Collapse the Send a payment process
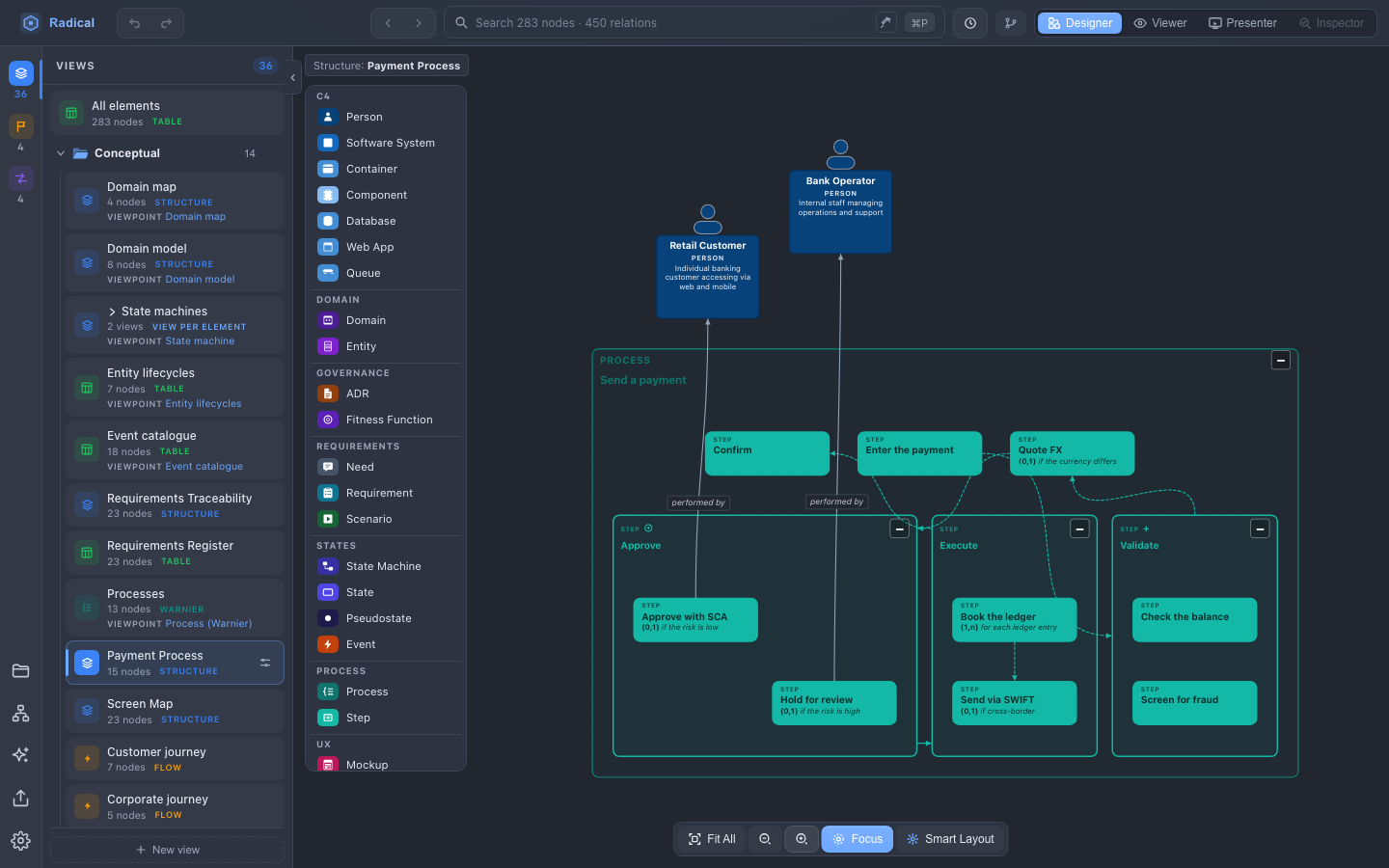1389x868 pixels. pyautogui.click(x=1281, y=361)
